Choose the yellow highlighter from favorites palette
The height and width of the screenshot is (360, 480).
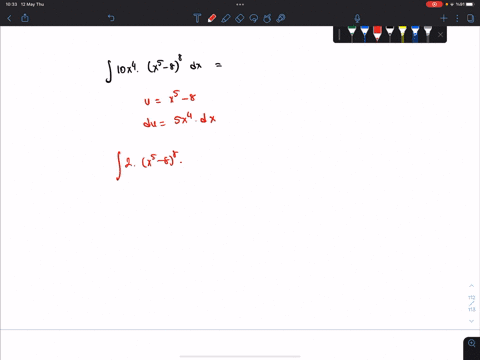pyautogui.click(x=402, y=34)
